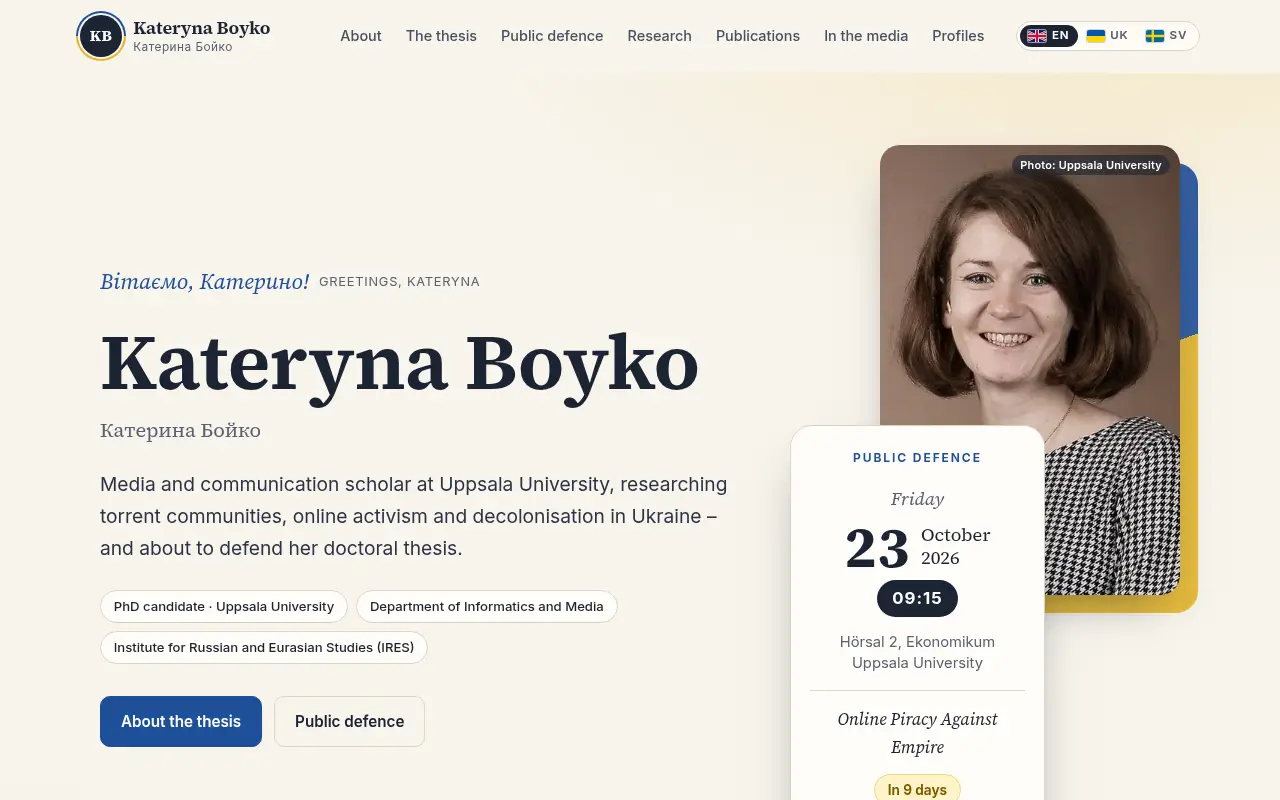Viewport: 1280px width, 800px height.
Task: Go to The thesis section
Action: click(441, 36)
